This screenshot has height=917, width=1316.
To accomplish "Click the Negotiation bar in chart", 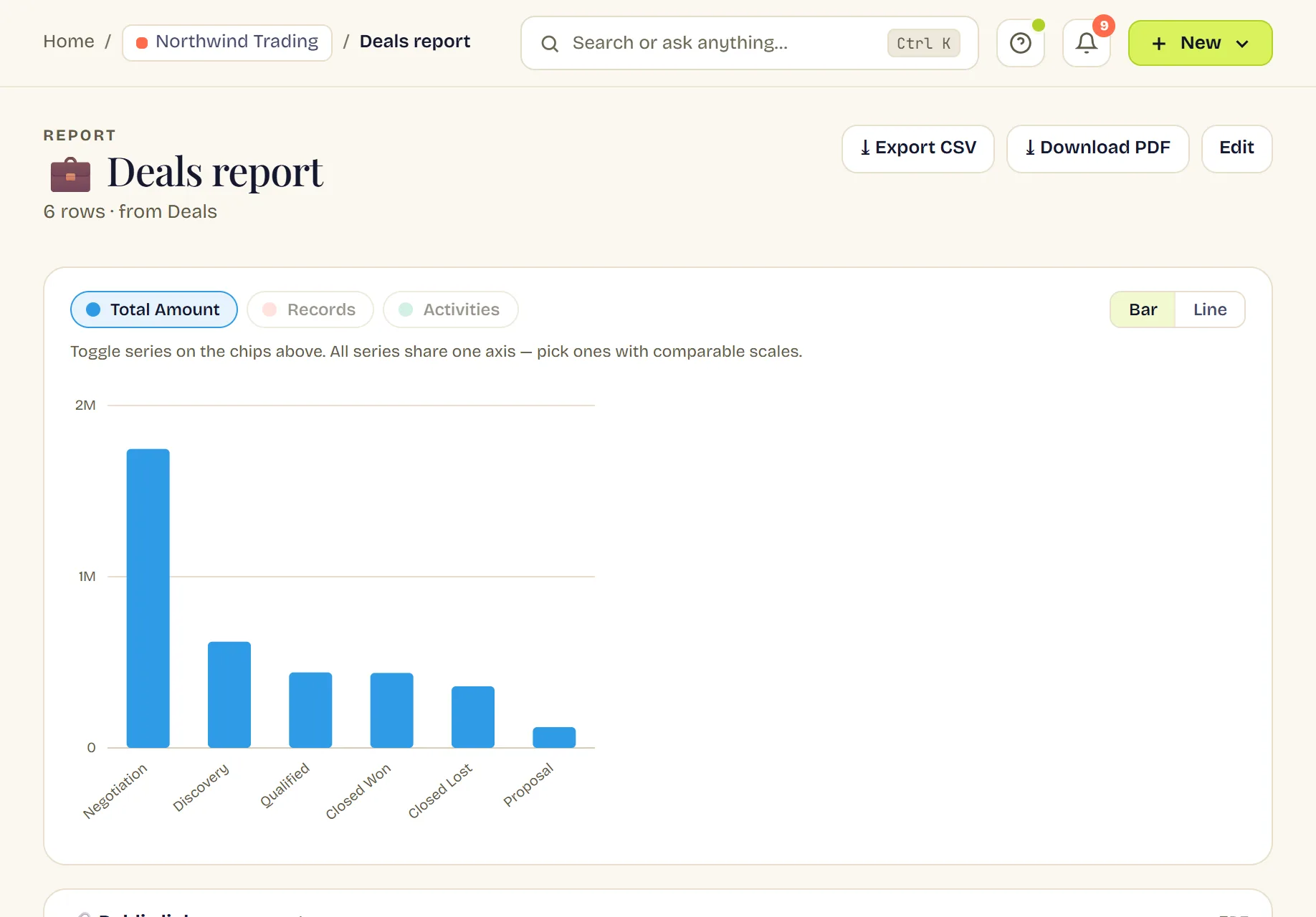I will point(148,598).
